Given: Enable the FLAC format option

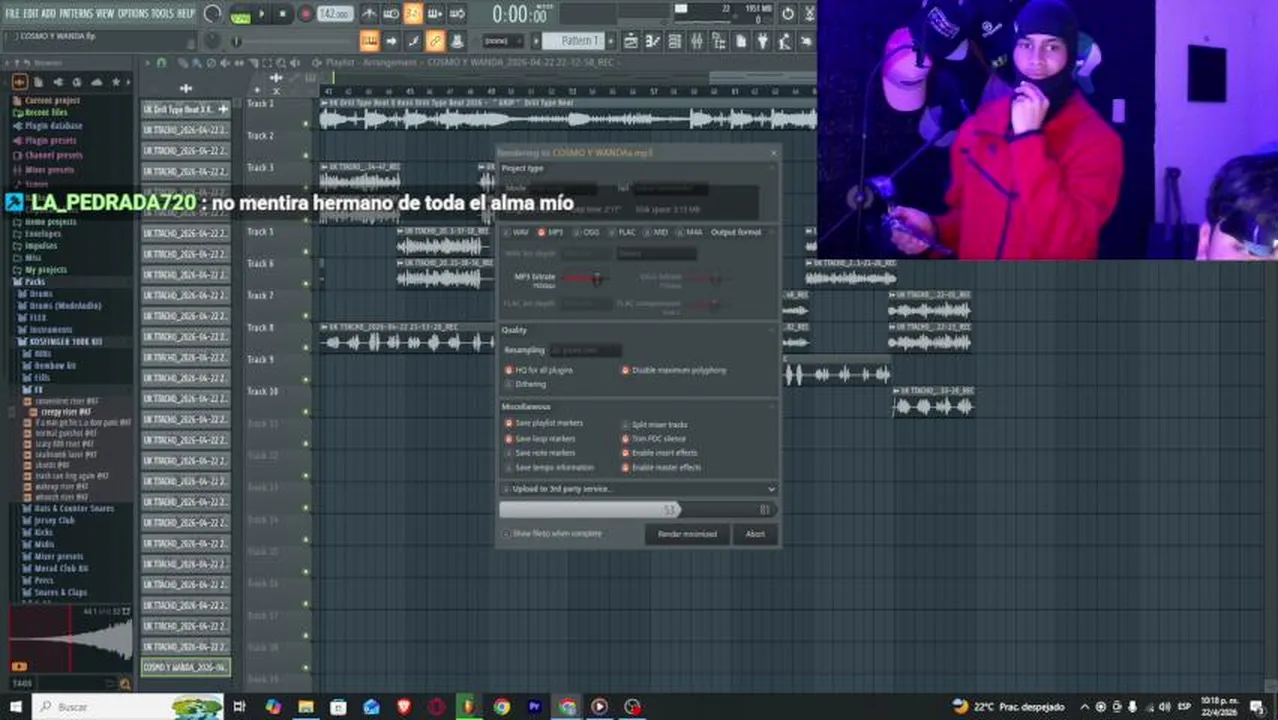Looking at the screenshot, I should [x=622, y=232].
